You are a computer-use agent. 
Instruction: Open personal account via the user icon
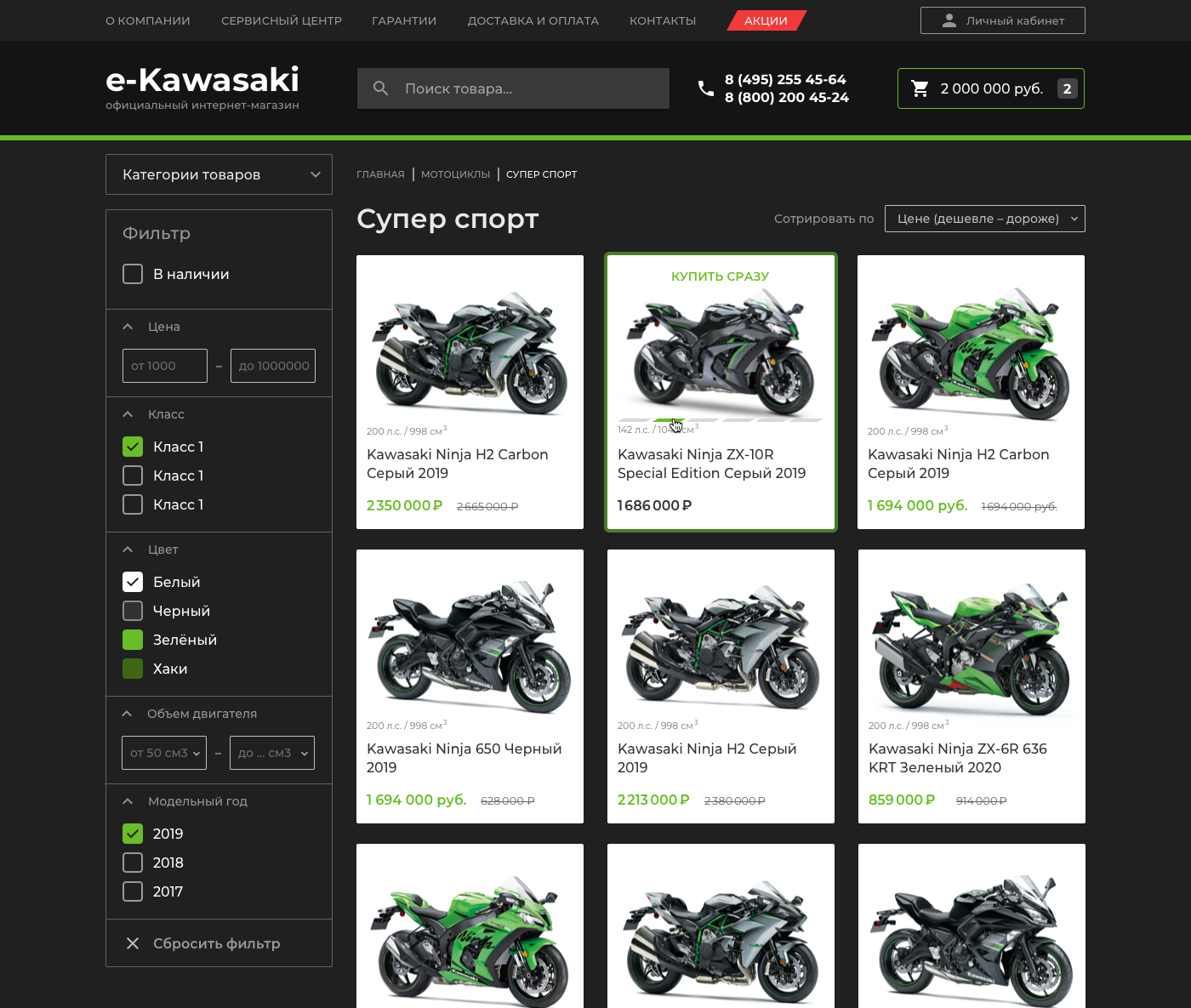pyautogui.click(x=949, y=20)
